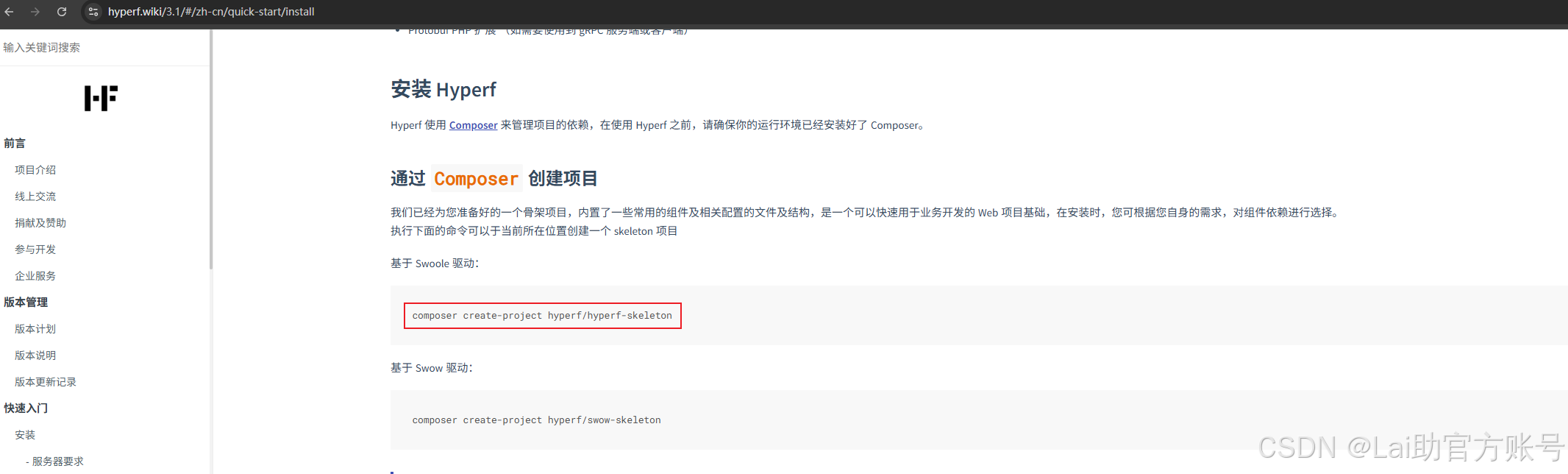
Task: Go back using the browser back arrow
Action: (x=10, y=12)
